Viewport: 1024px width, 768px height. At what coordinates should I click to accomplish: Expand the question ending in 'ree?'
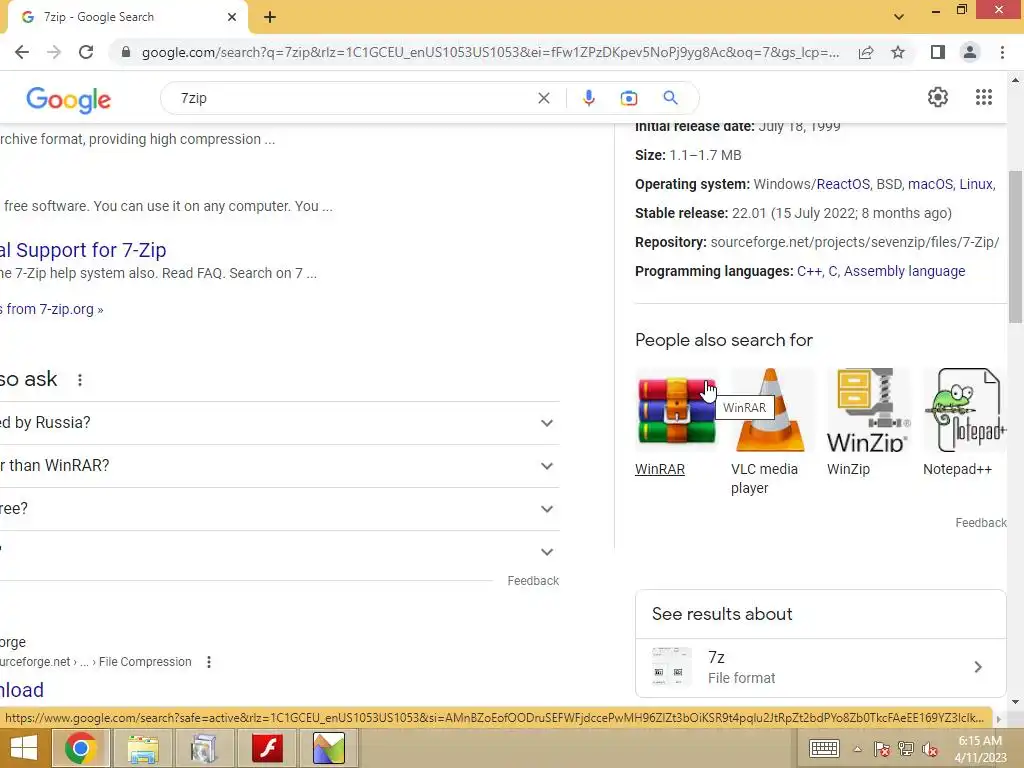tap(280, 509)
